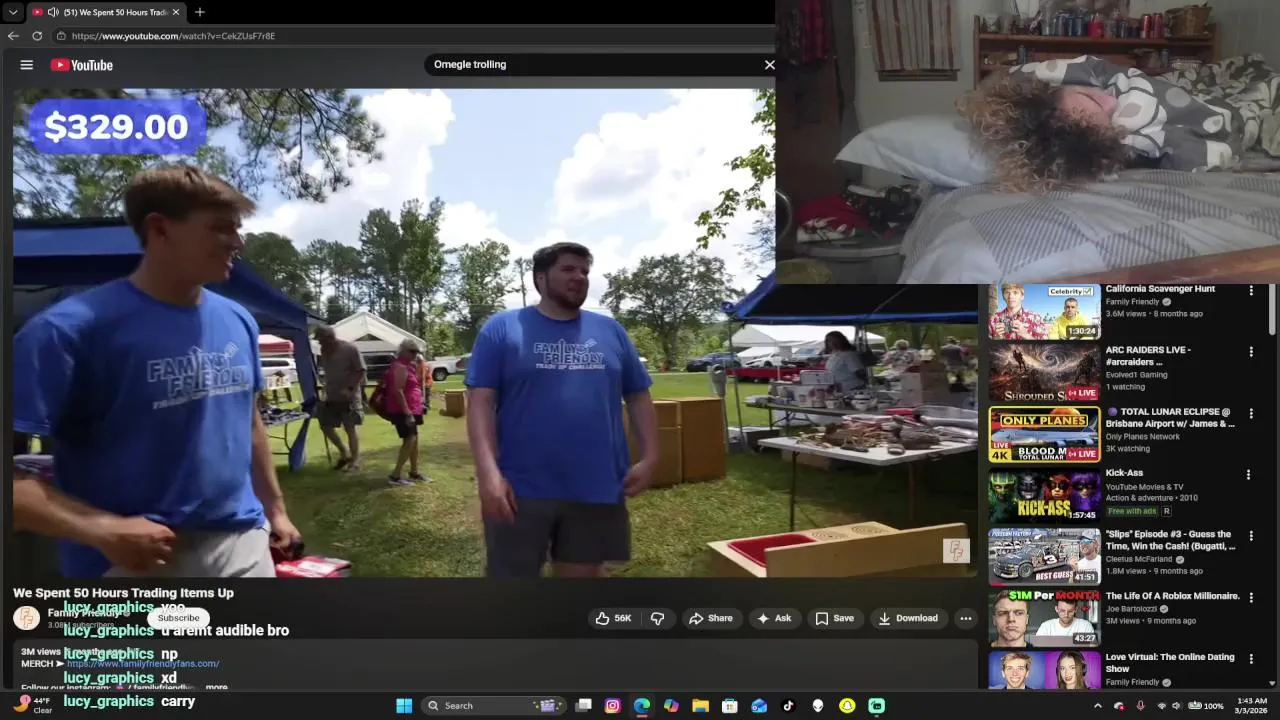Viewport: 1280px width, 720px height.
Task: Open Copilot from the taskbar
Action: [671, 706]
